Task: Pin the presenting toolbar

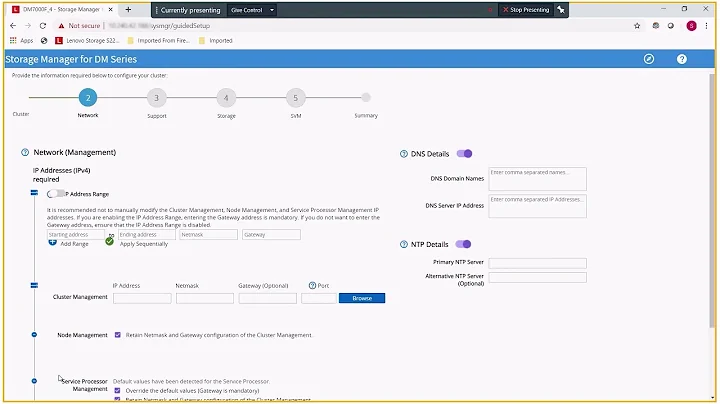Action: (561, 10)
